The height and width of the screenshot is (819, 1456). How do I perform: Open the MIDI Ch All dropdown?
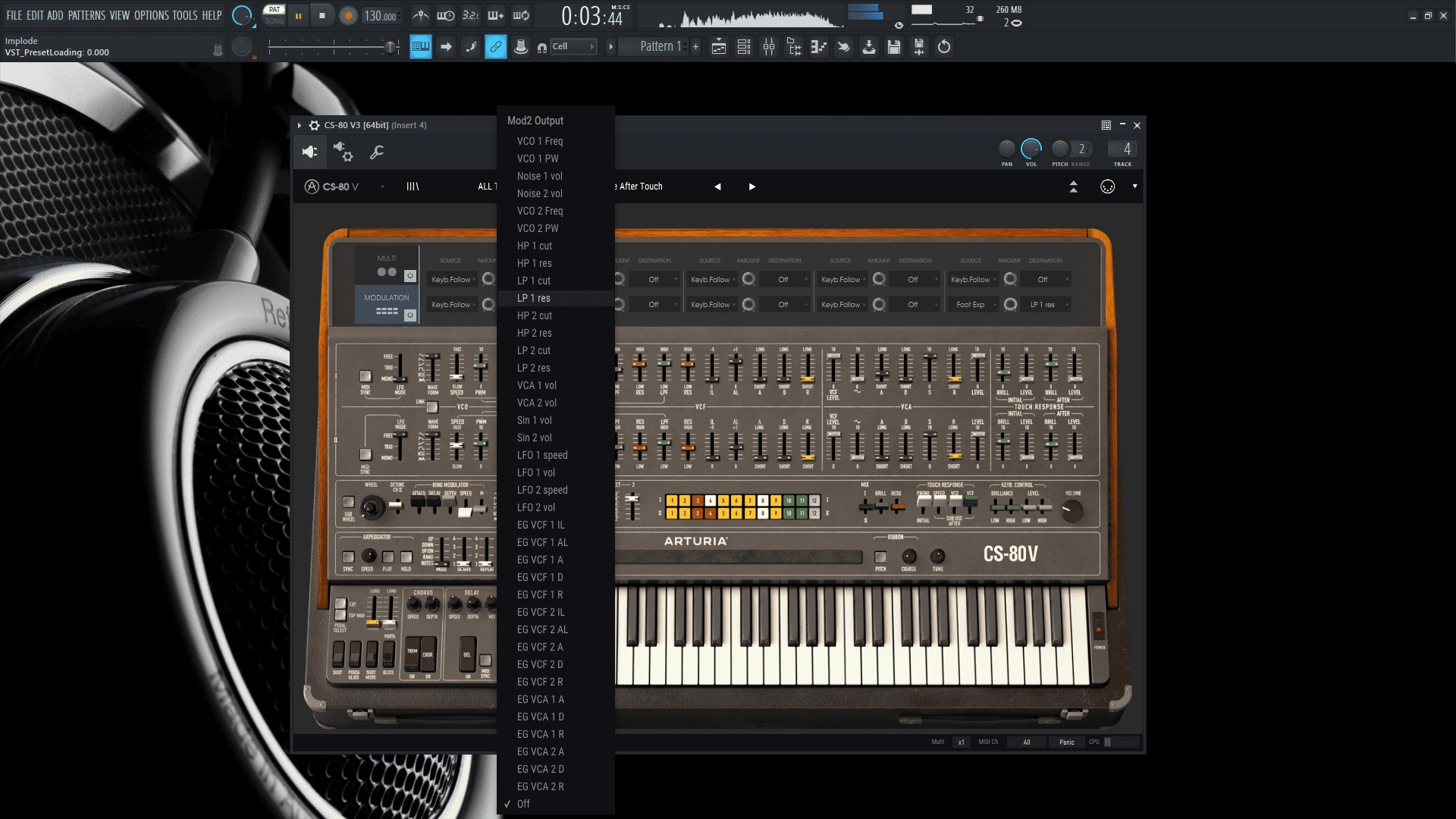[x=1026, y=742]
